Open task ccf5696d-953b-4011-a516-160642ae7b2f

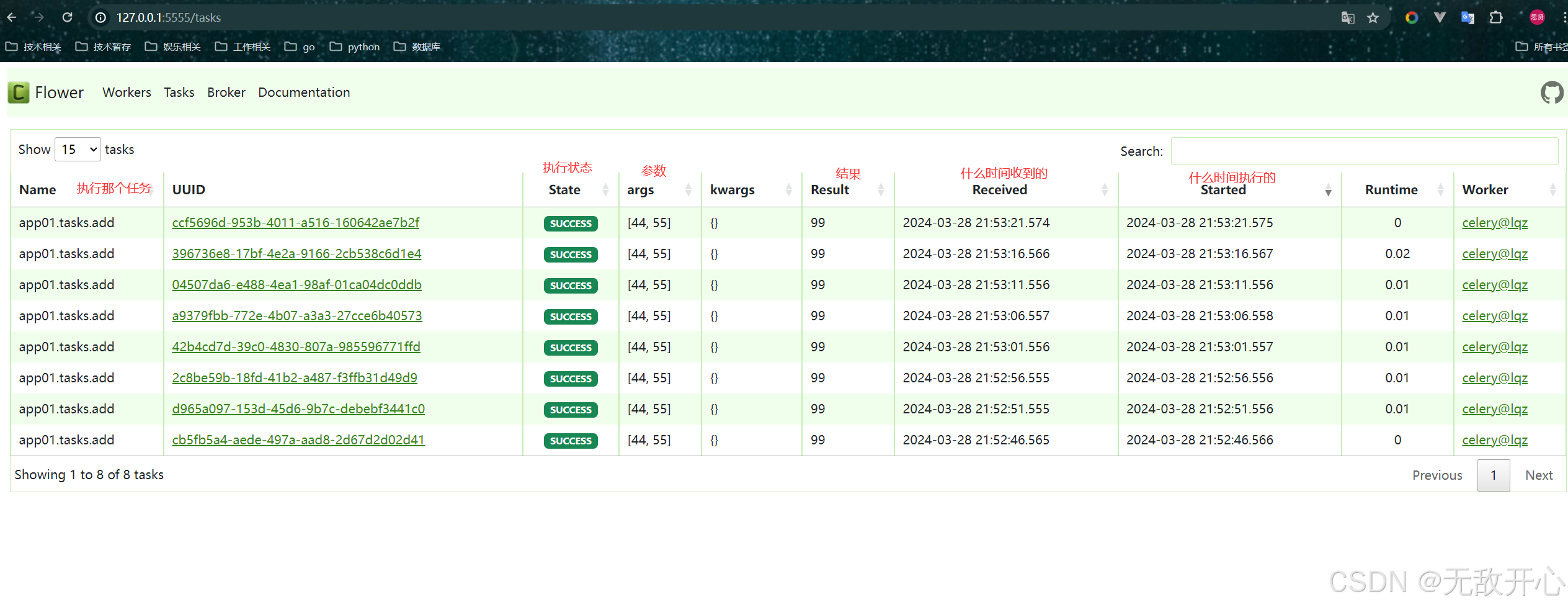click(296, 223)
